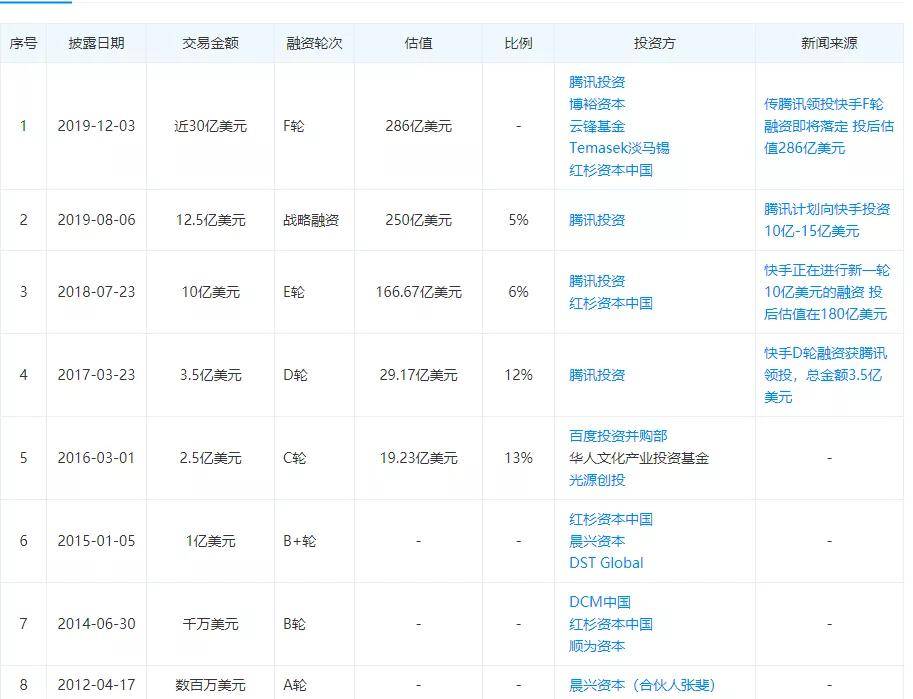Click the 新闻来源 column header

(x=829, y=43)
